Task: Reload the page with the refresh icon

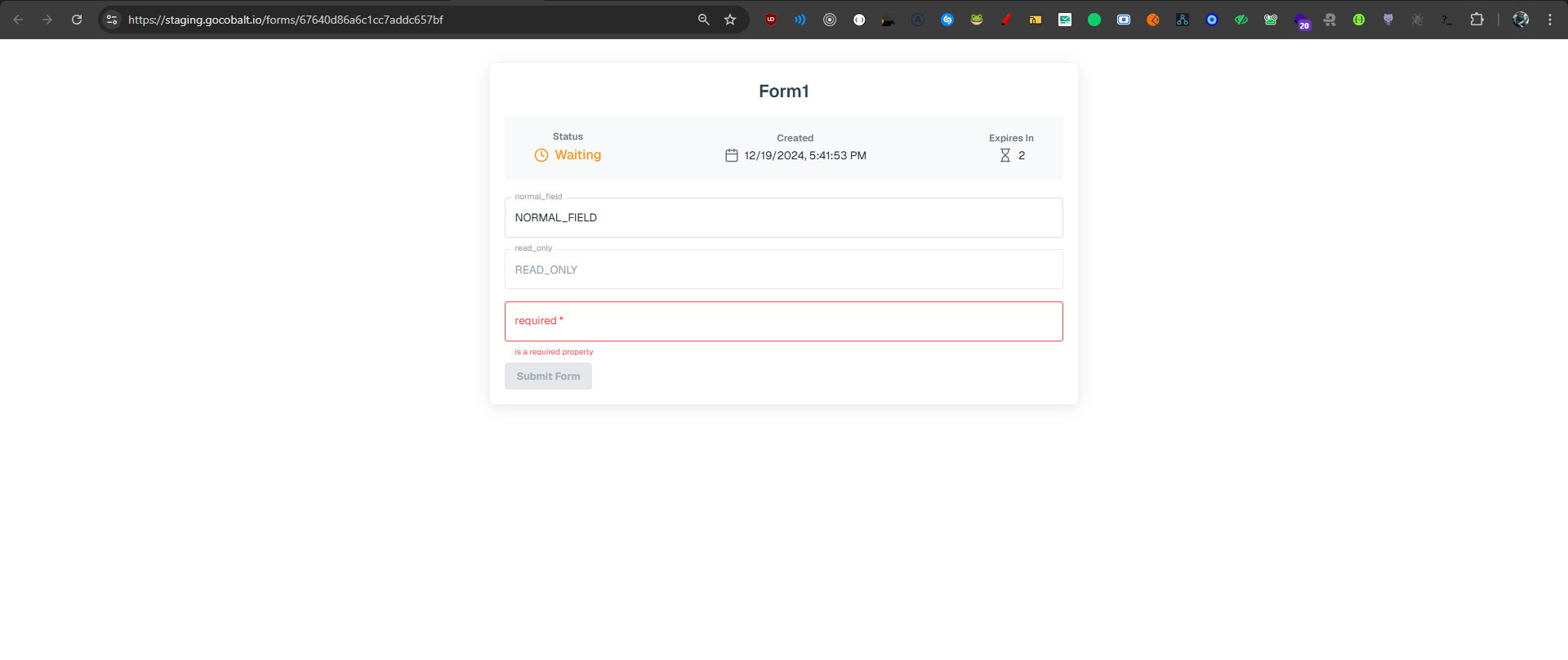Action: point(77,20)
